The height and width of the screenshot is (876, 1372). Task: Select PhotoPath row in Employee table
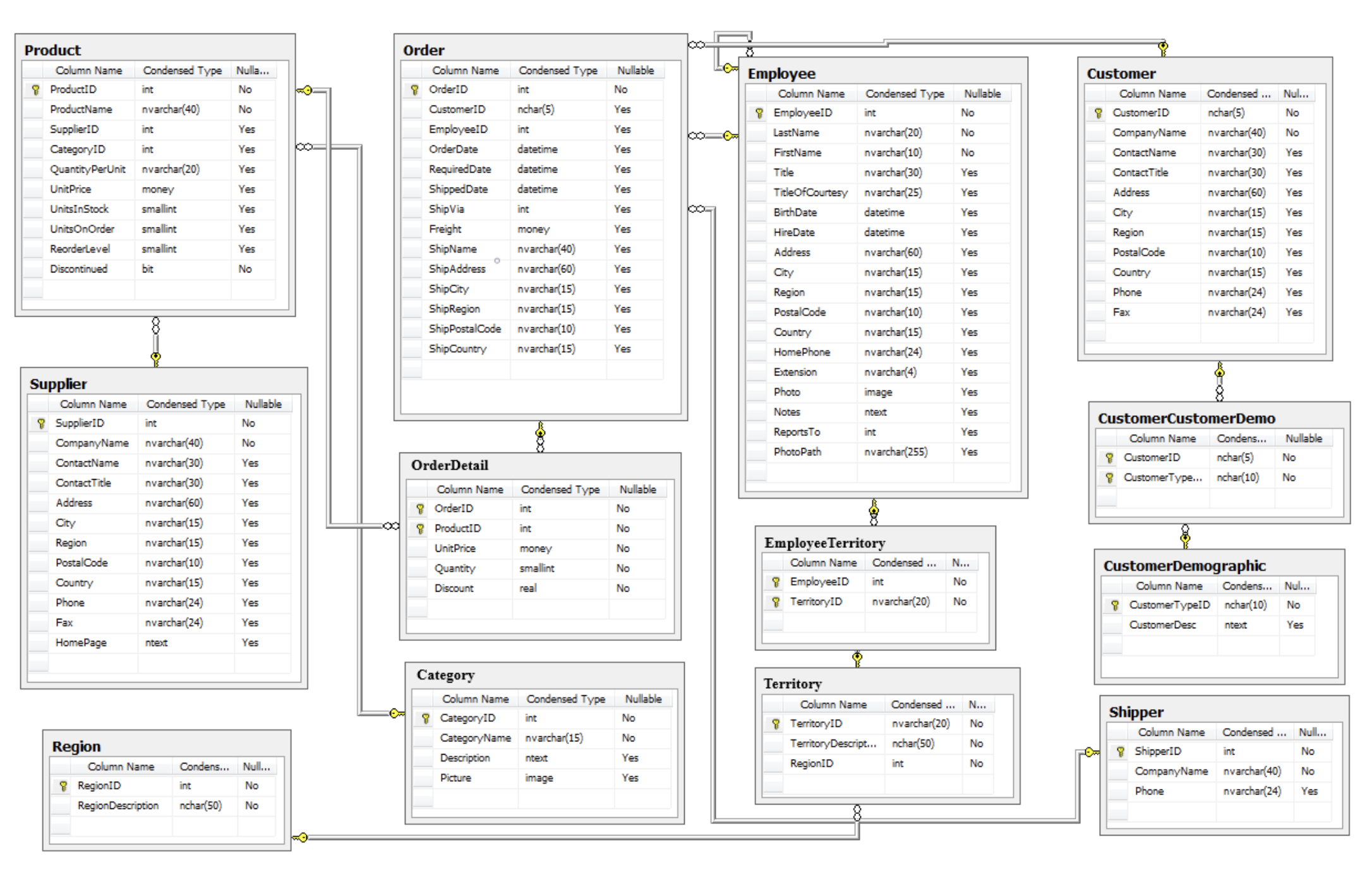878,453
